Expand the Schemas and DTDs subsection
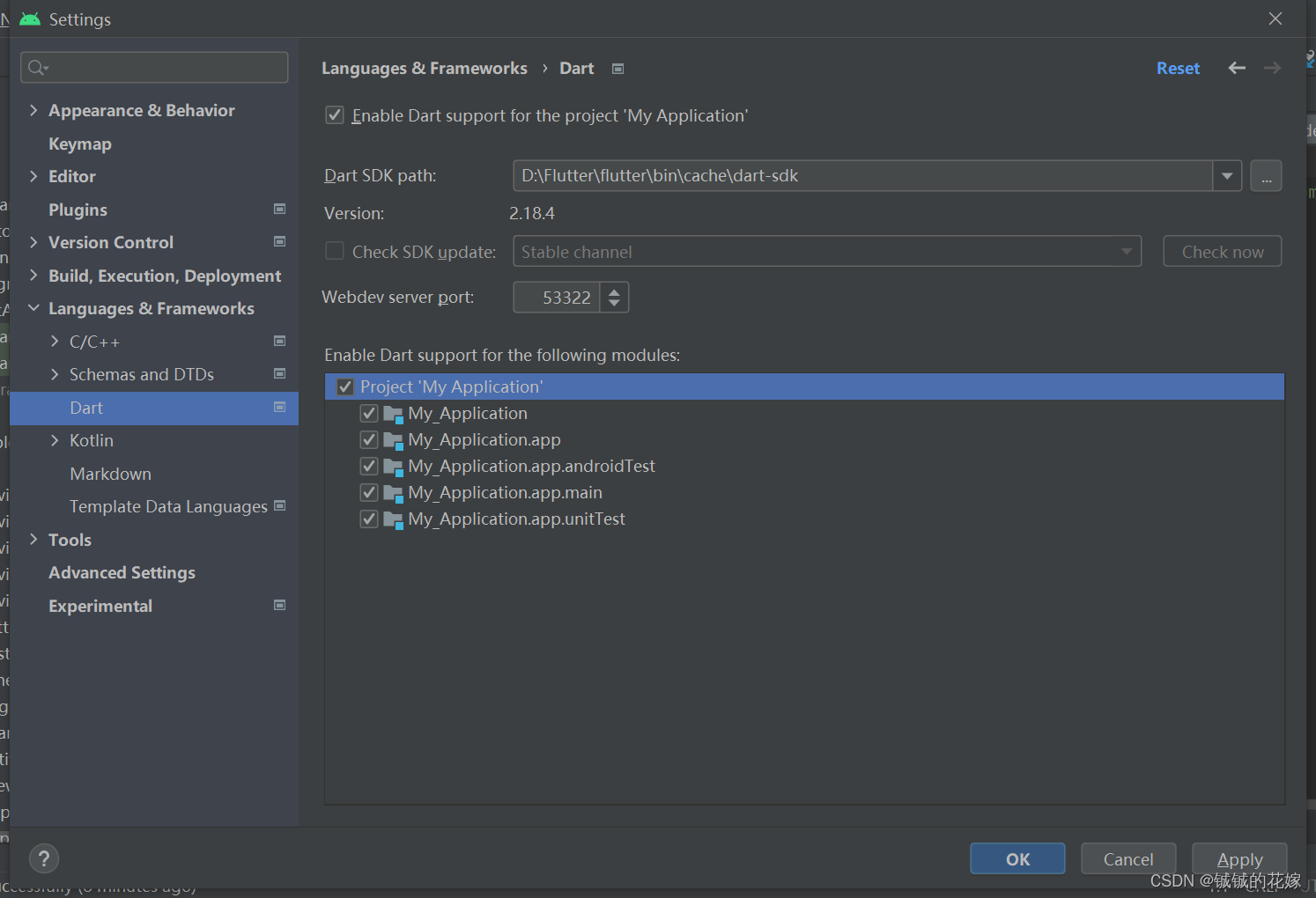 (55, 374)
